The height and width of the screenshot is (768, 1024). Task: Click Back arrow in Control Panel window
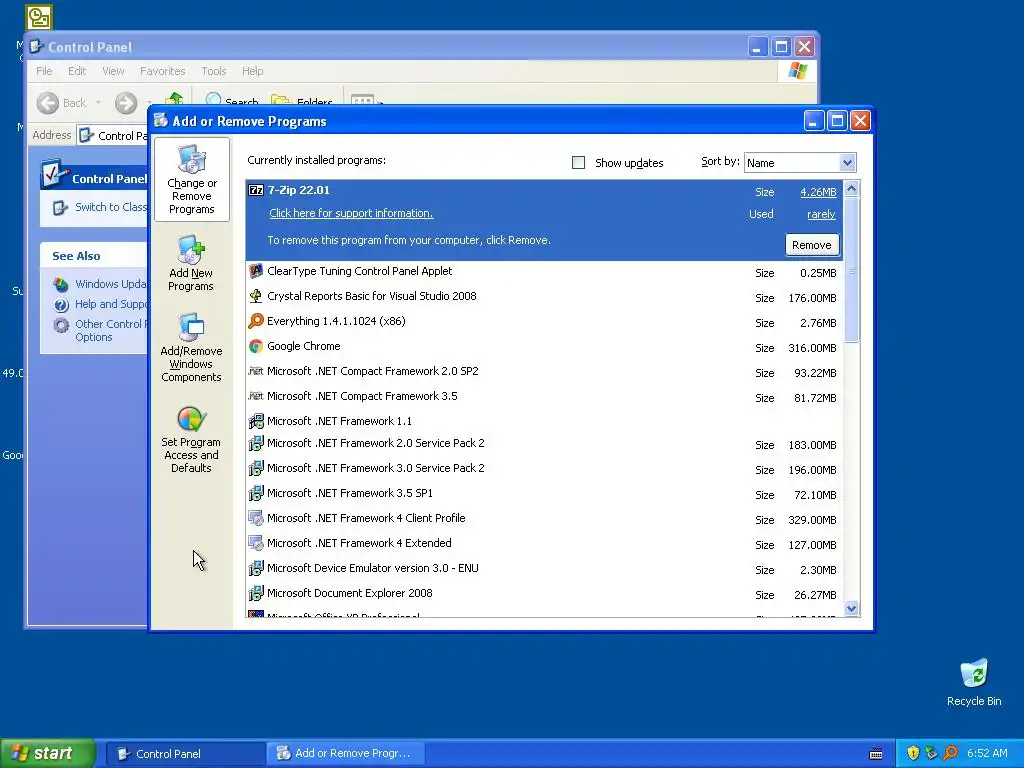tap(48, 103)
